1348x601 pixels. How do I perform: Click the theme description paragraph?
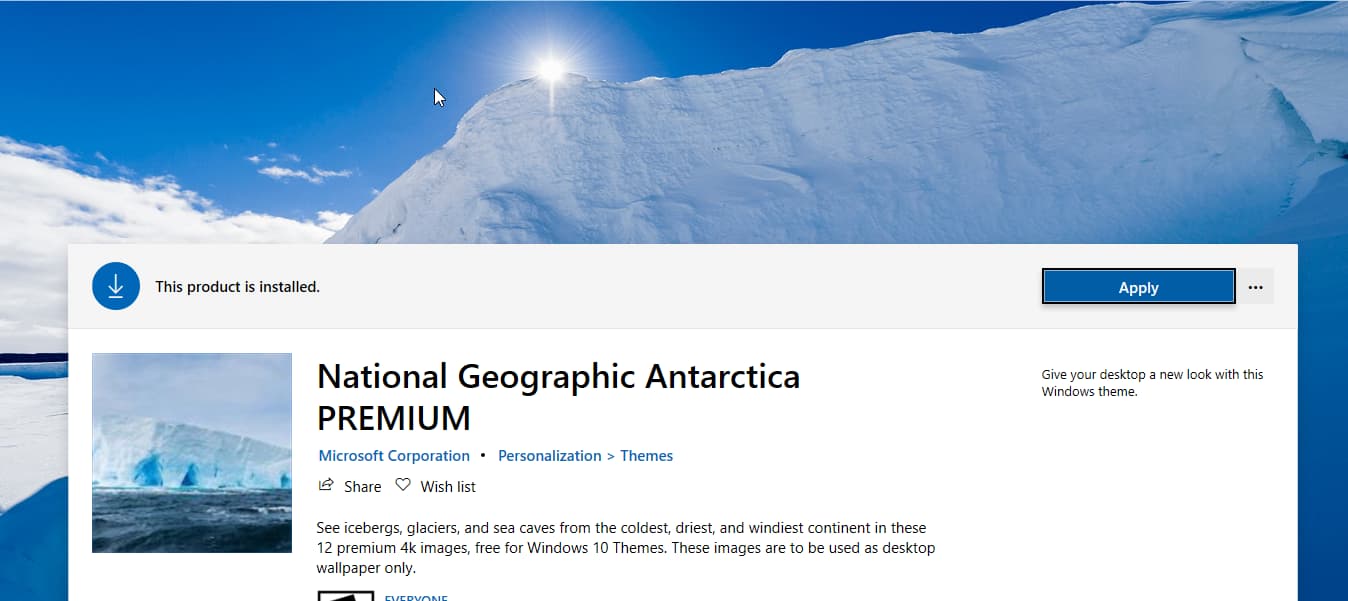click(625, 547)
